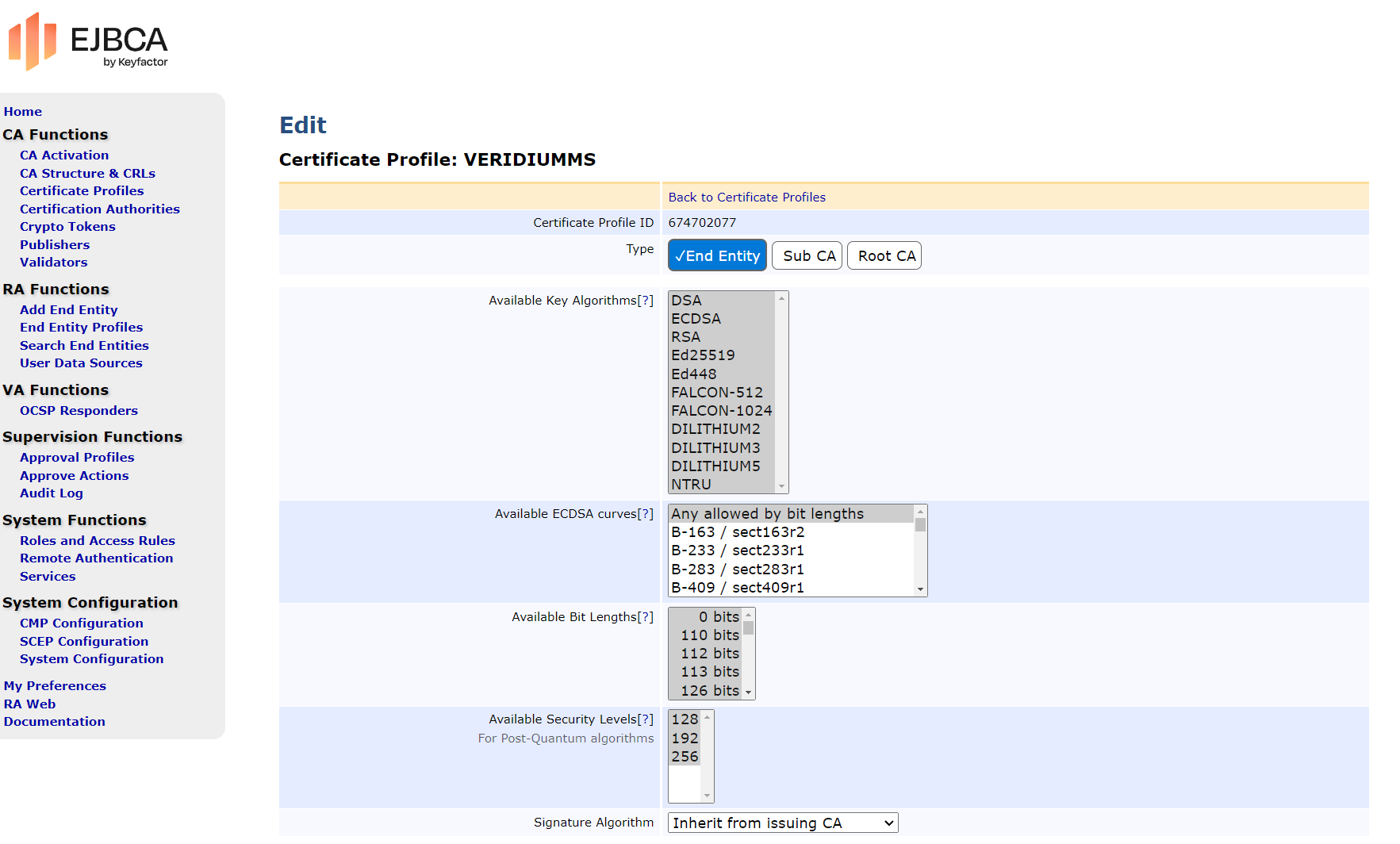Click the EJBCA by Keyfactor logo
The image size is (1400, 844).
(x=88, y=42)
